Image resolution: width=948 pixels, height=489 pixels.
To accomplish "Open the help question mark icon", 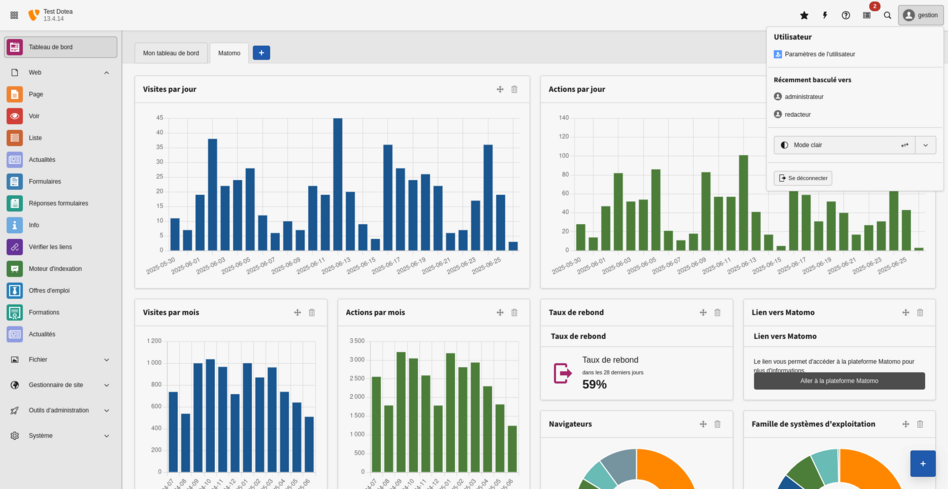I will [x=846, y=15].
